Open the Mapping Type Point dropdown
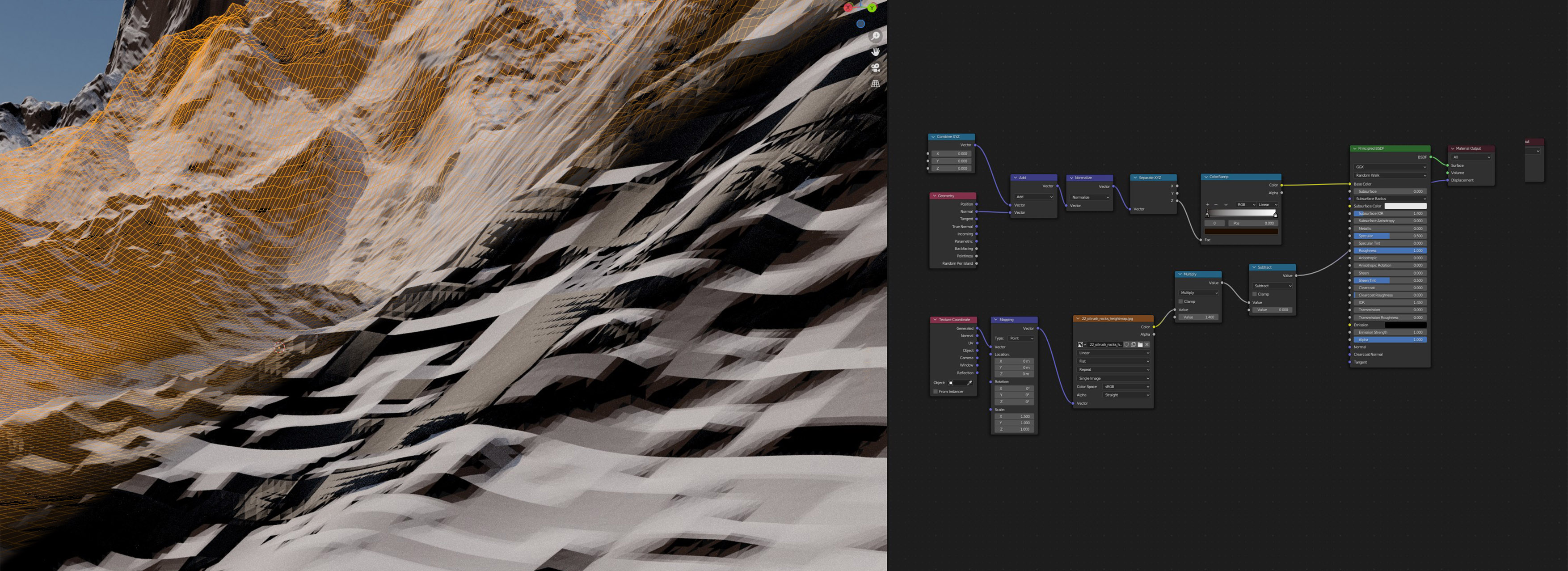 pyautogui.click(x=1021, y=338)
